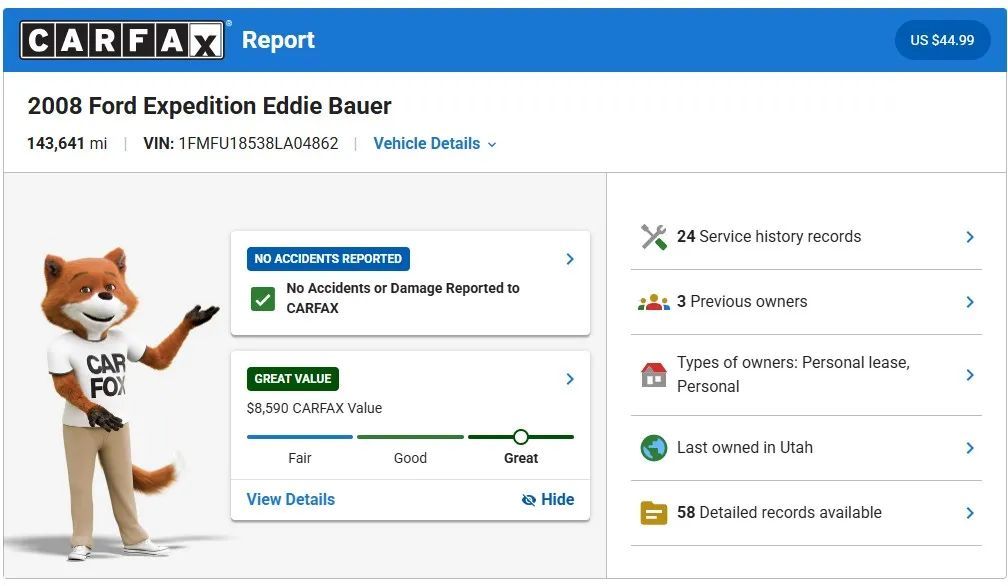Click the CARFAX logo in header

pyautogui.click(x=122, y=41)
